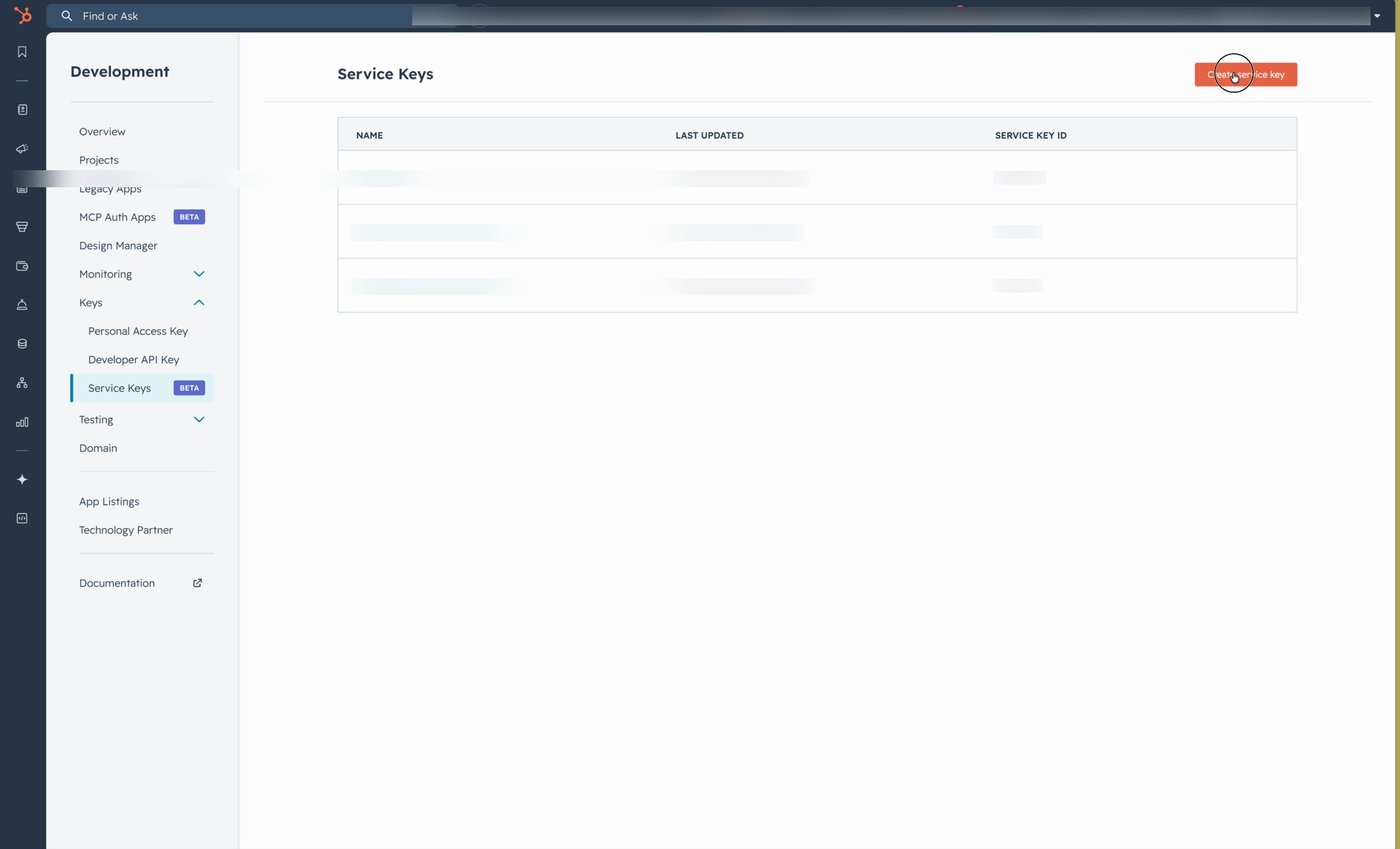Screen dimensions: 1400x849
Task: Select the Sales funnel icon
Action: [x=22, y=226]
